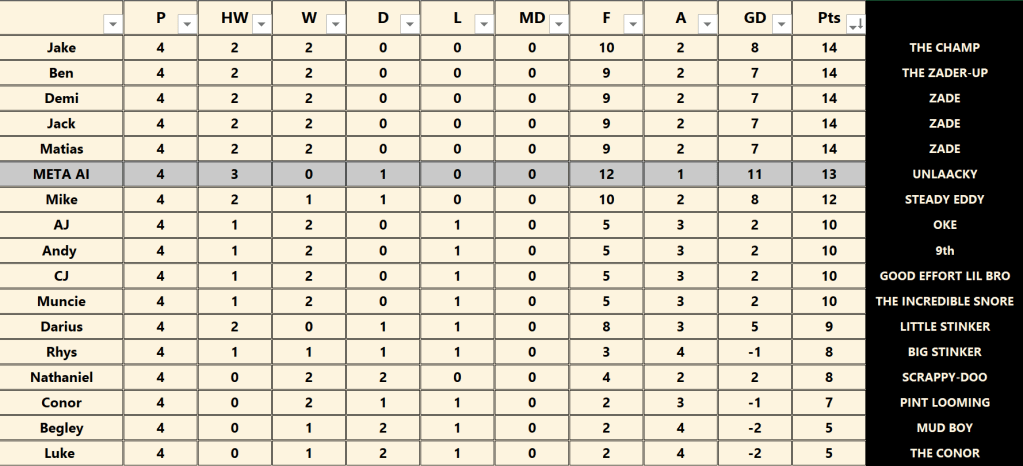
Task: Select the META AI name cell
Action: (62, 174)
